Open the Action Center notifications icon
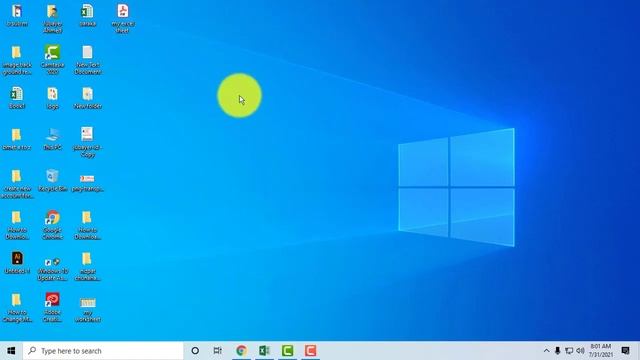The height and width of the screenshot is (360, 640). [625, 351]
